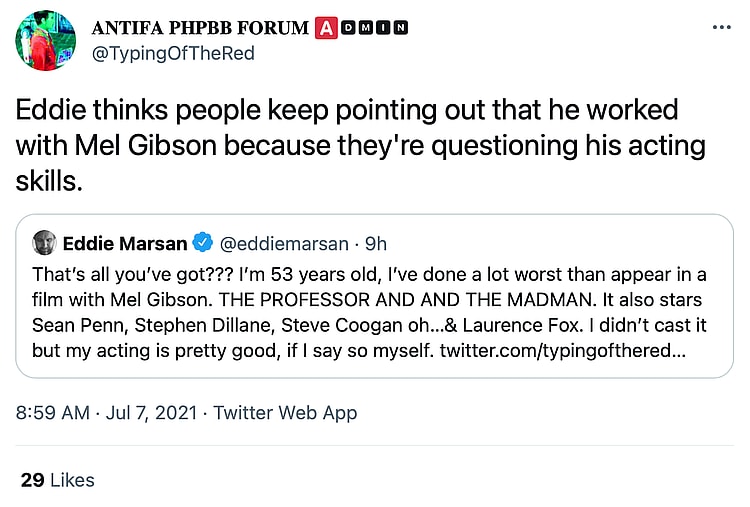This screenshot has width=750, height=507.
Task: Open the ANTIFA PHPBB FORUM display name
Action: [201, 28]
